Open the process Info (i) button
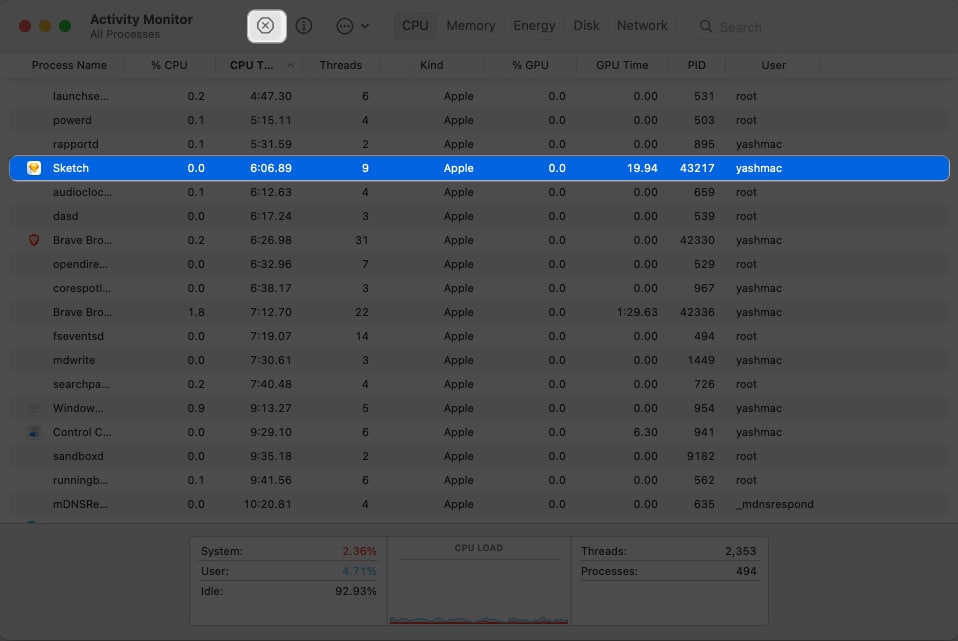Screen dimensions: 958x641 tap(304, 26)
